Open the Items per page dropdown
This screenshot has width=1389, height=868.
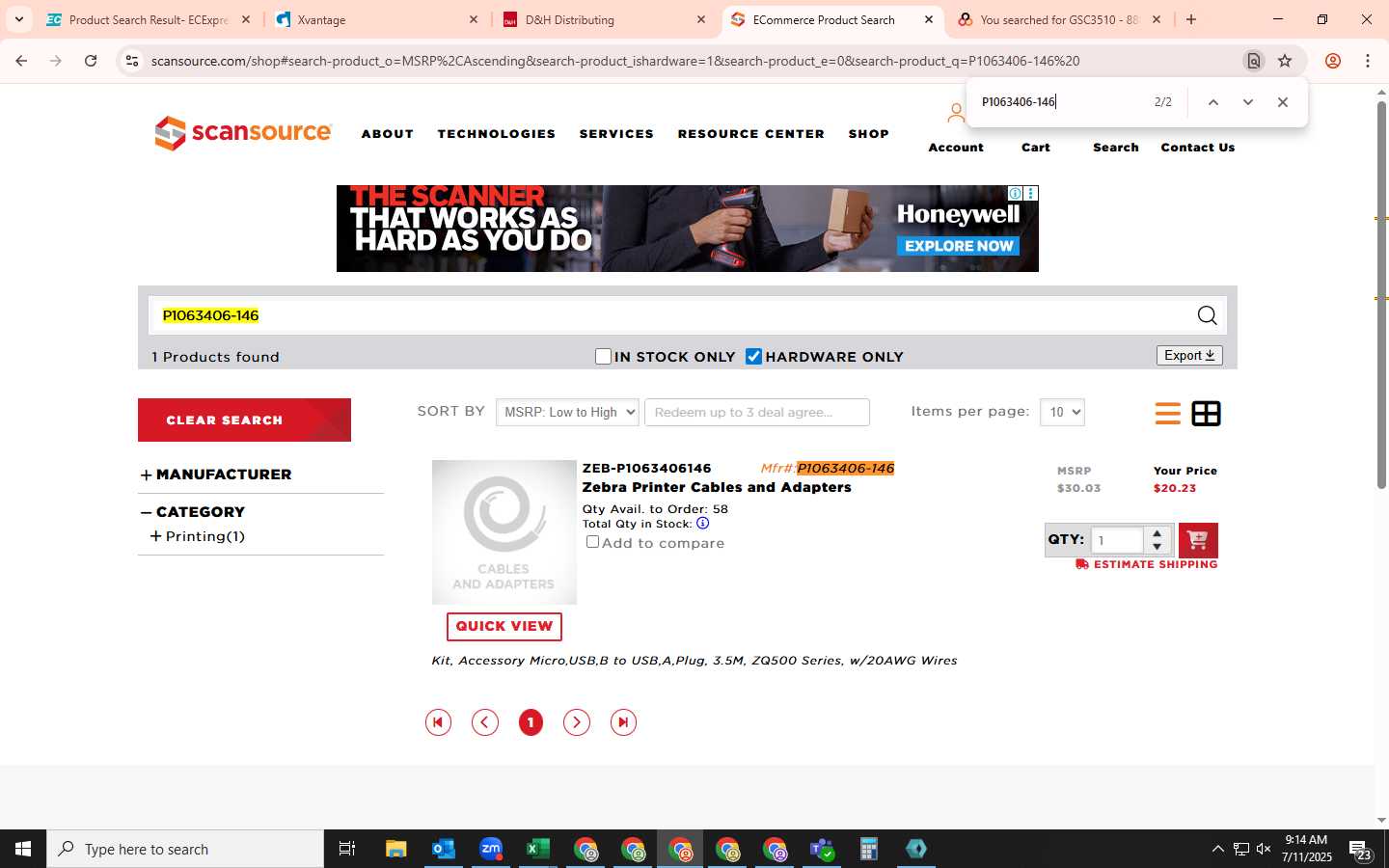pyautogui.click(x=1062, y=412)
